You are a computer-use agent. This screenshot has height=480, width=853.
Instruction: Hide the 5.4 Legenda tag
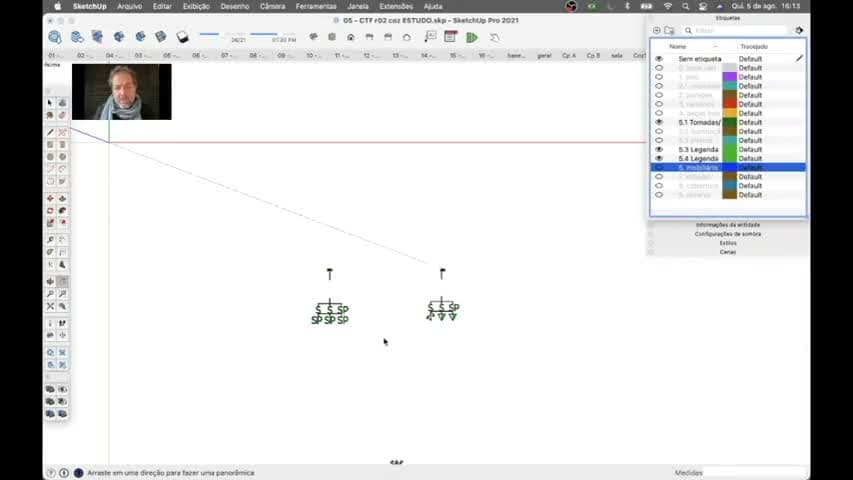[x=659, y=158]
